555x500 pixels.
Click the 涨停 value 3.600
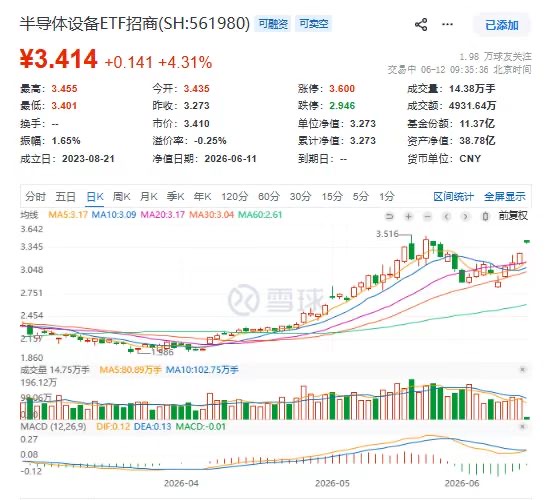[x=342, y=88]
